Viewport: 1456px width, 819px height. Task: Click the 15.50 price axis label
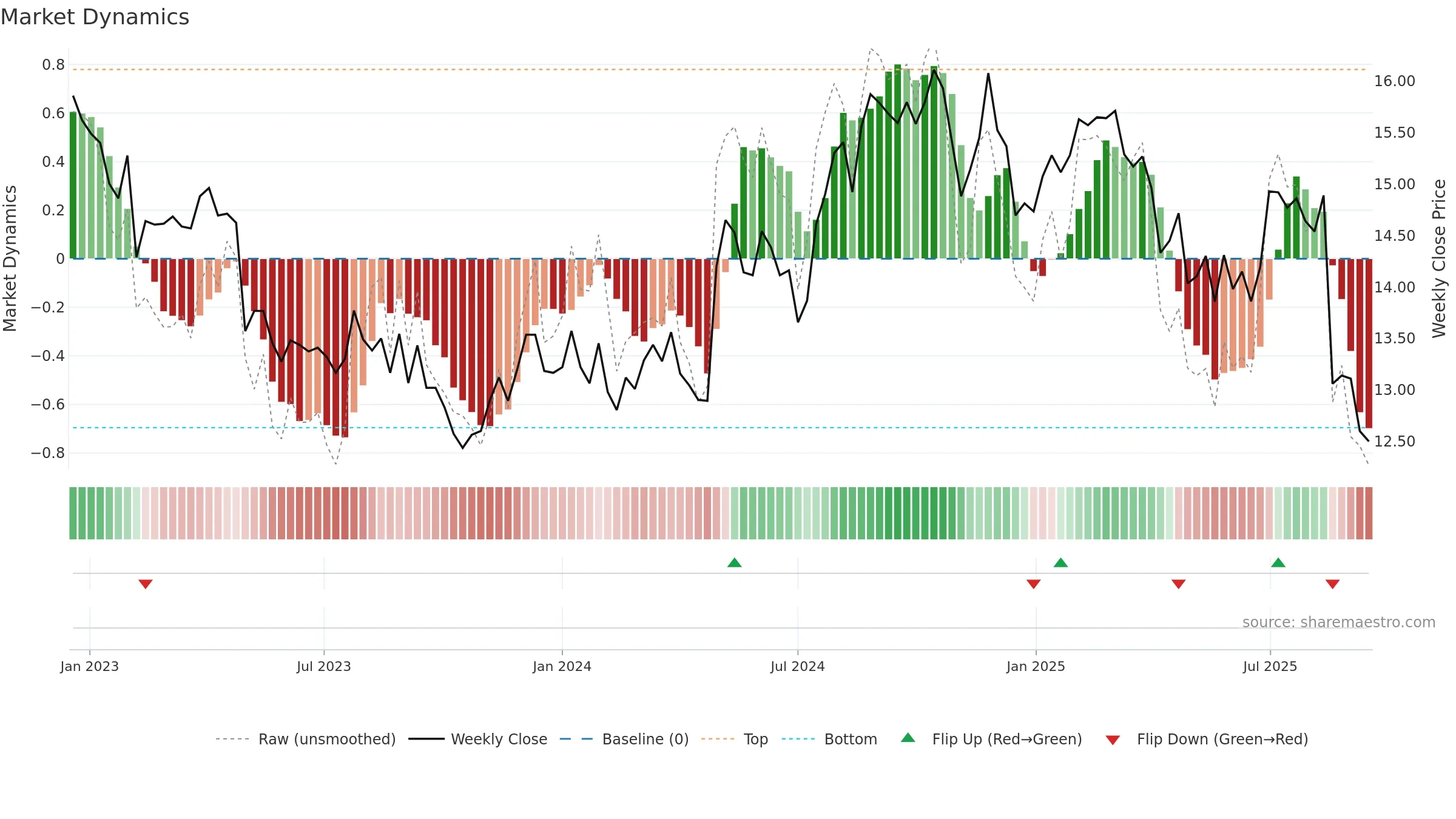(x=1395, y=133)
